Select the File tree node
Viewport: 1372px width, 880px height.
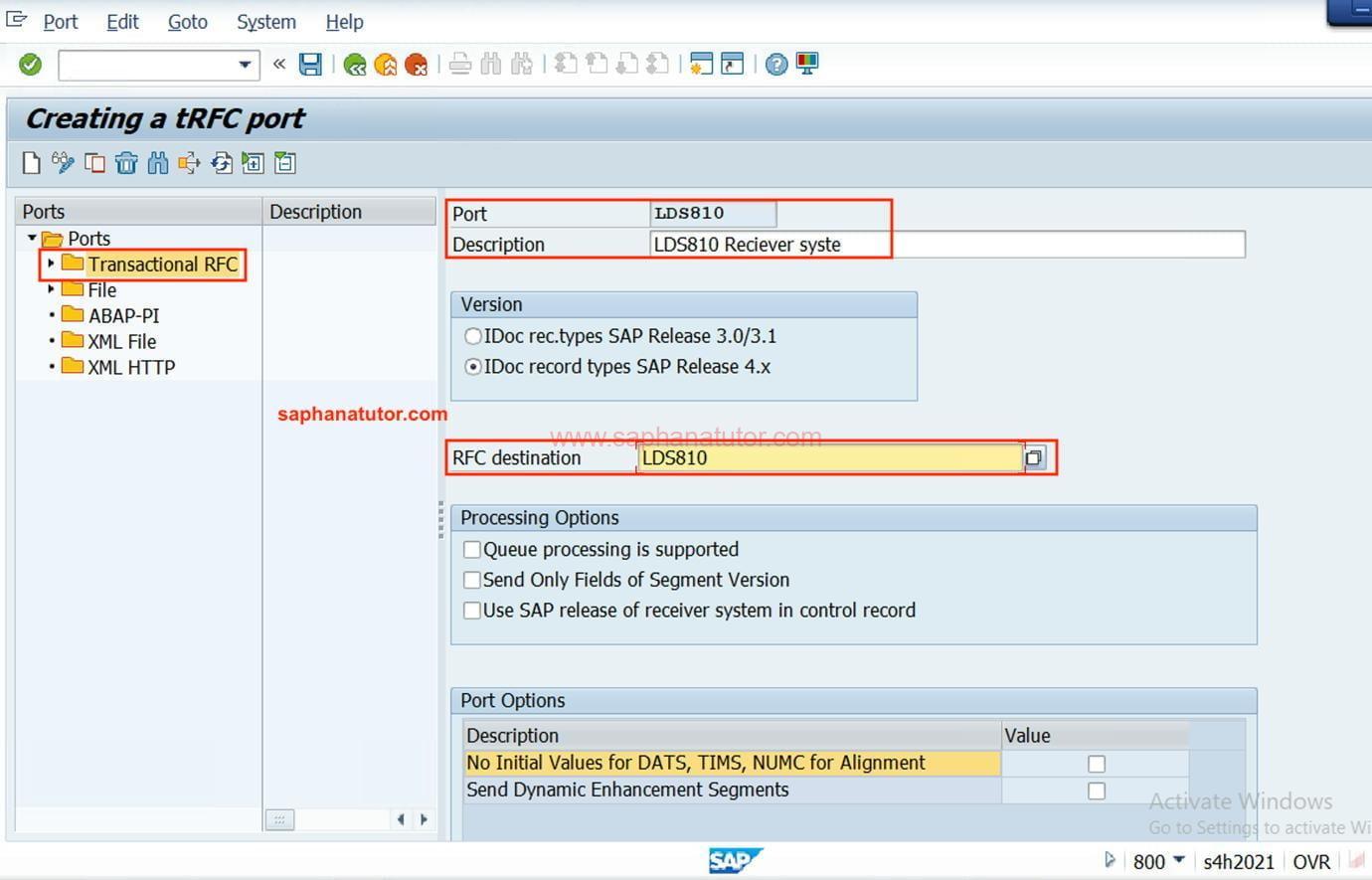click(101, 290)
